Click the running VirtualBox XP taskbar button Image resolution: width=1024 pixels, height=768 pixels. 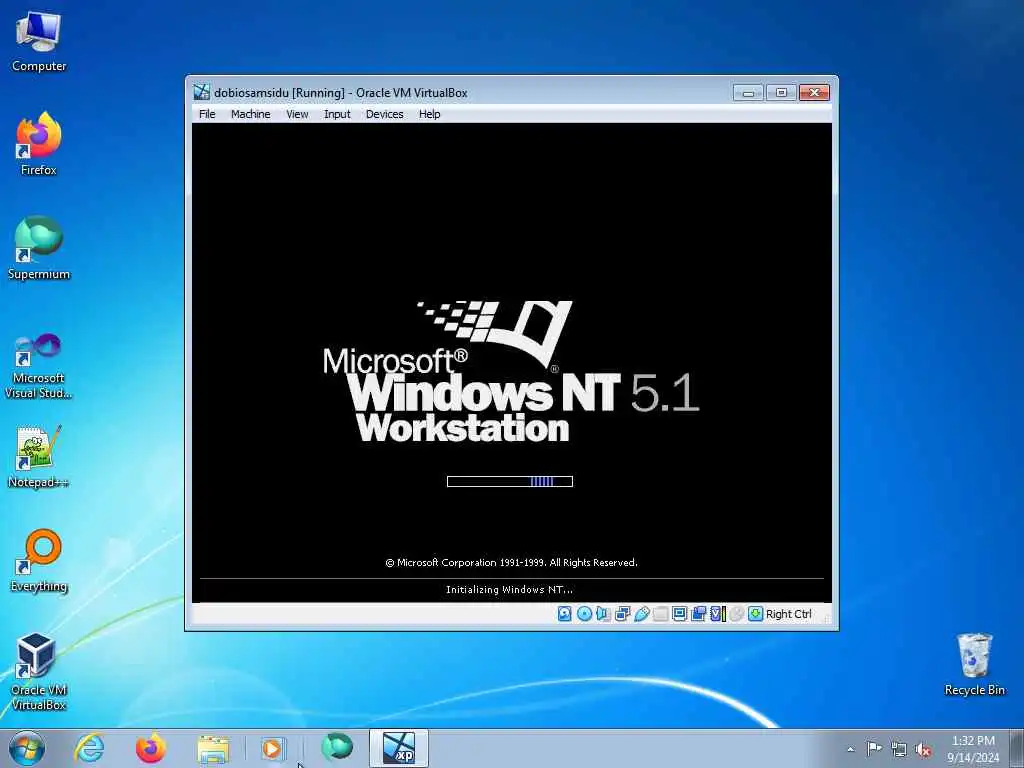(398, 748)
